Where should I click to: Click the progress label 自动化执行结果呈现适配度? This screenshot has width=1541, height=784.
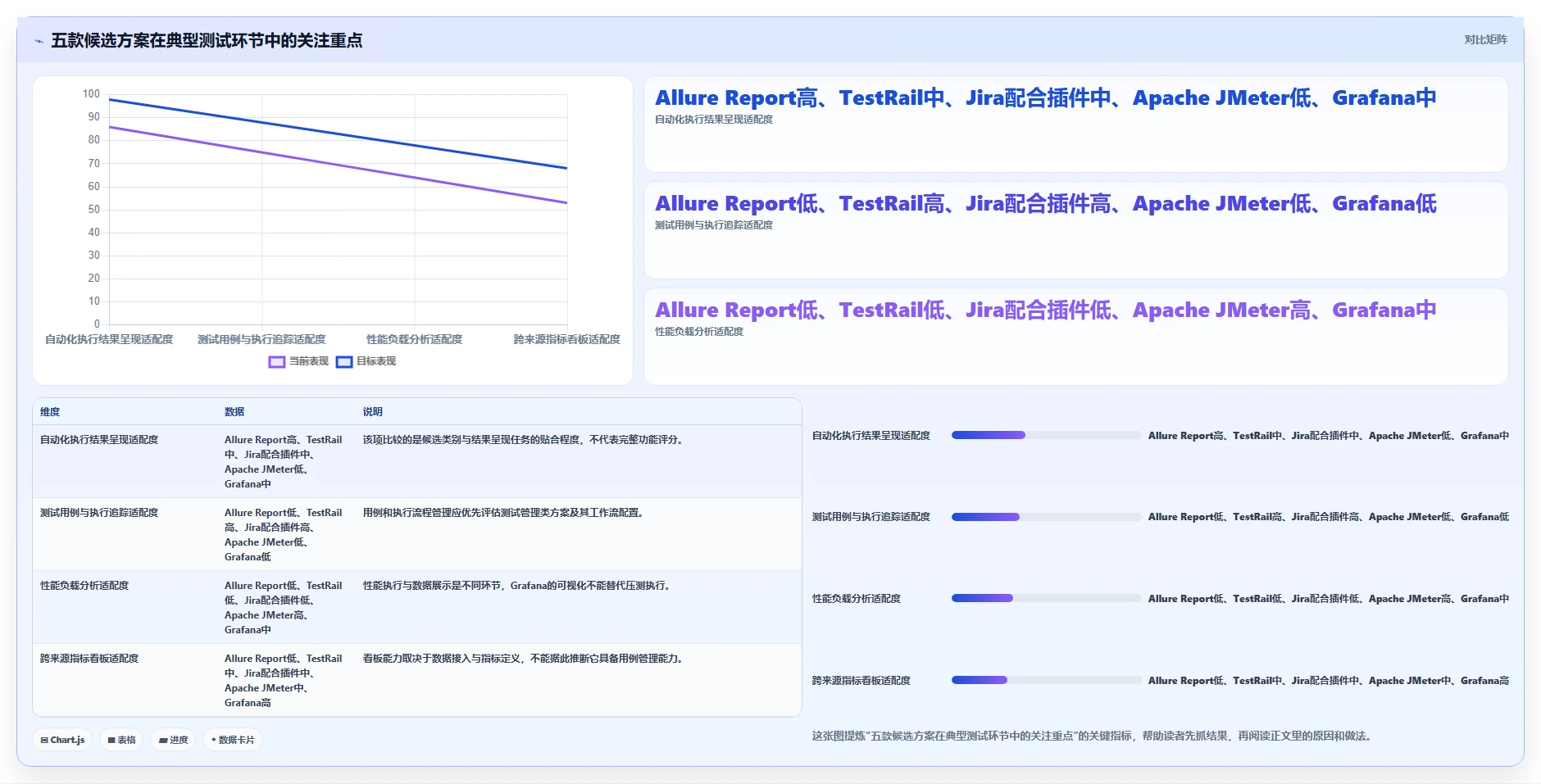point(871,436)
